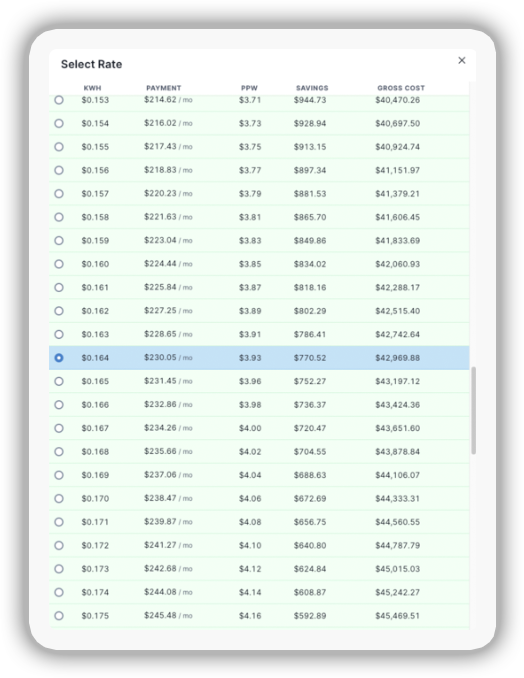Click the $42,060.93 gross cost value

397,264
